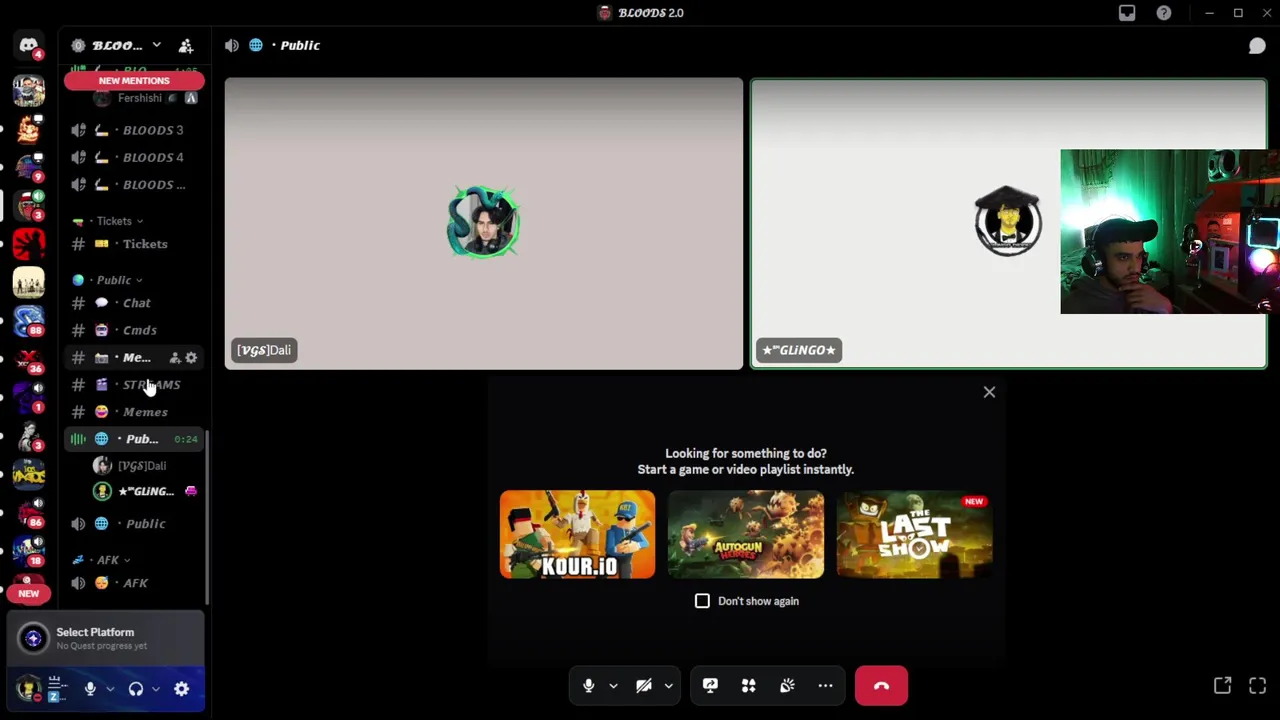Open the Chat text channel

[134, 303]
